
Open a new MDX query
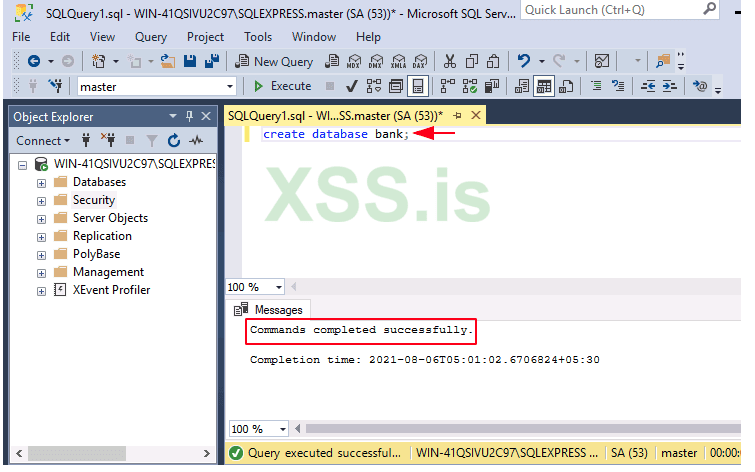point(354,61)
